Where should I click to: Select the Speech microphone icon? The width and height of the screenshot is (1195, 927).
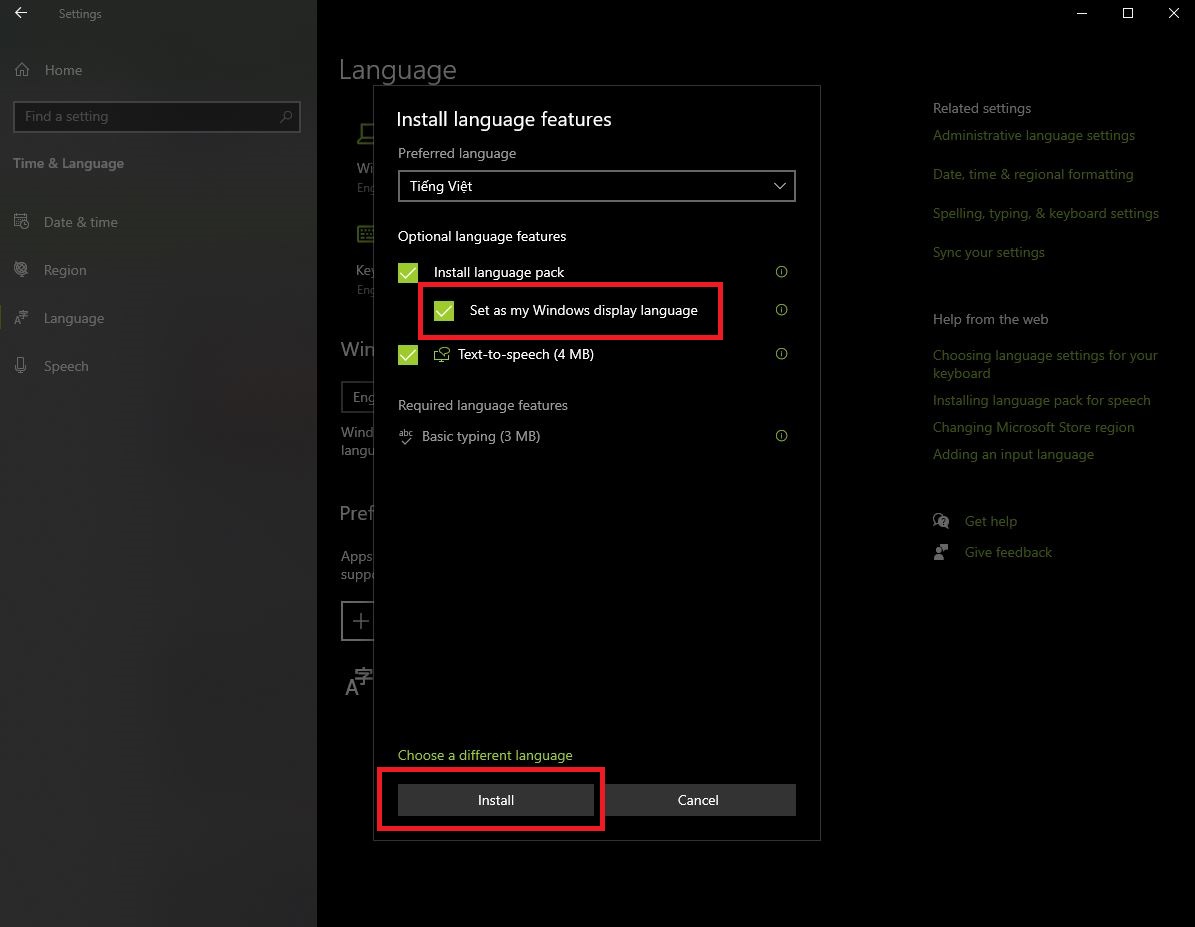(x=21, y=366)
